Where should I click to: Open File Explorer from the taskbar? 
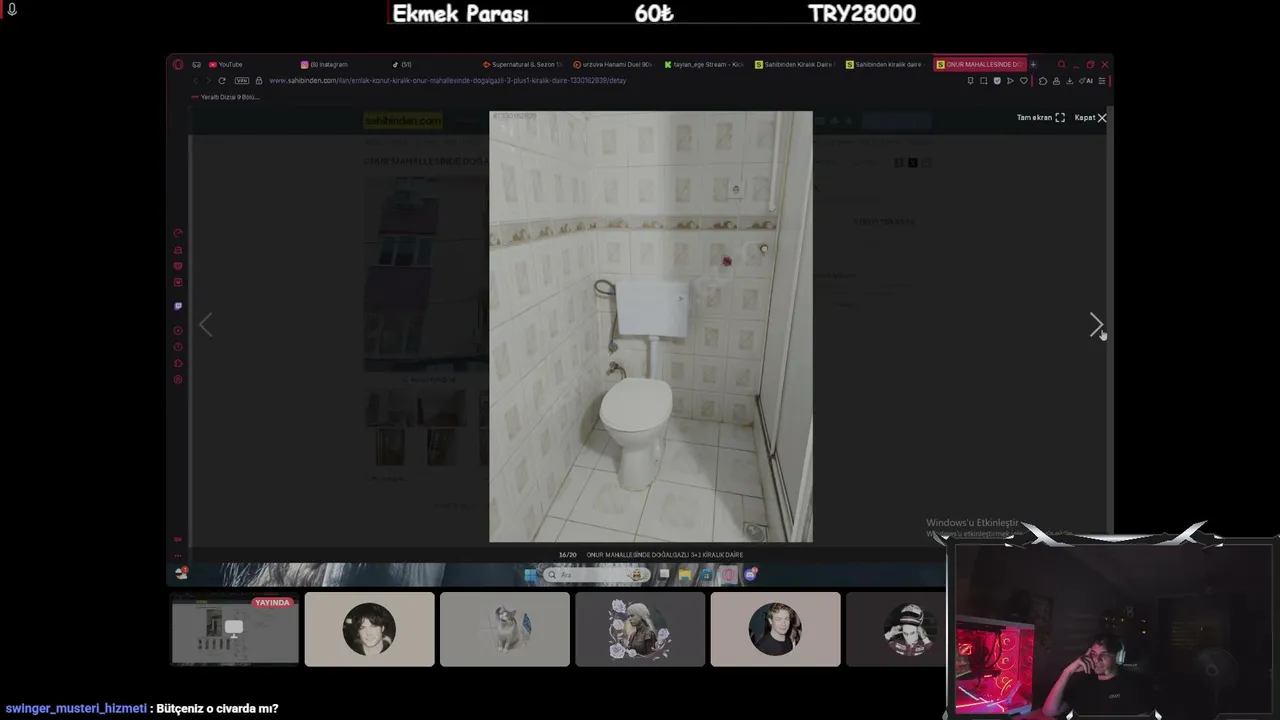684,575
